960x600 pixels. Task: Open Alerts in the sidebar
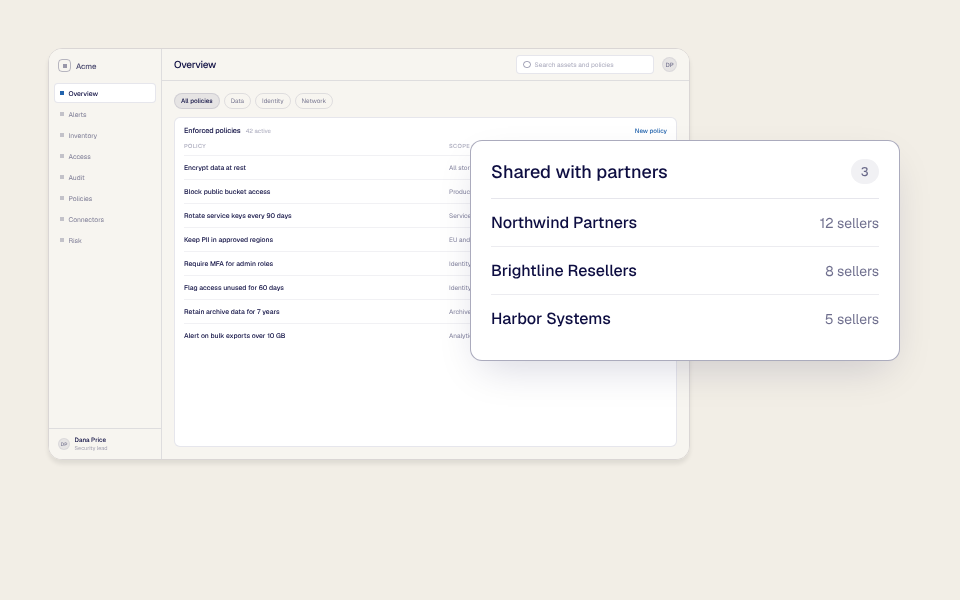105,114
